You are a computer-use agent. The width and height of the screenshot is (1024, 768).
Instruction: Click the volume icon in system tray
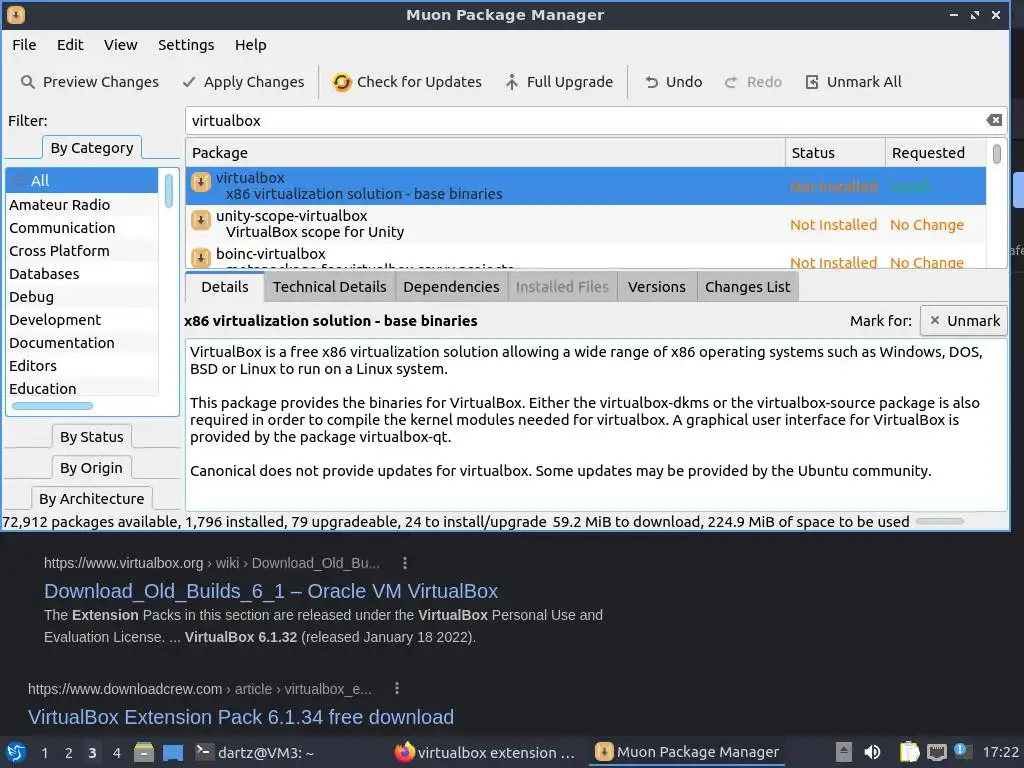point(872,752)
